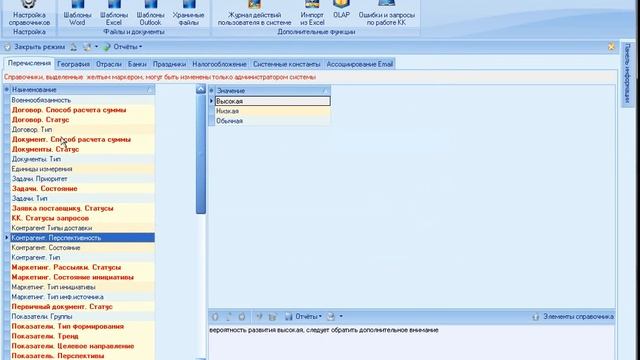Open the Ассоциирование Email tab

click(x=360, y=64)
